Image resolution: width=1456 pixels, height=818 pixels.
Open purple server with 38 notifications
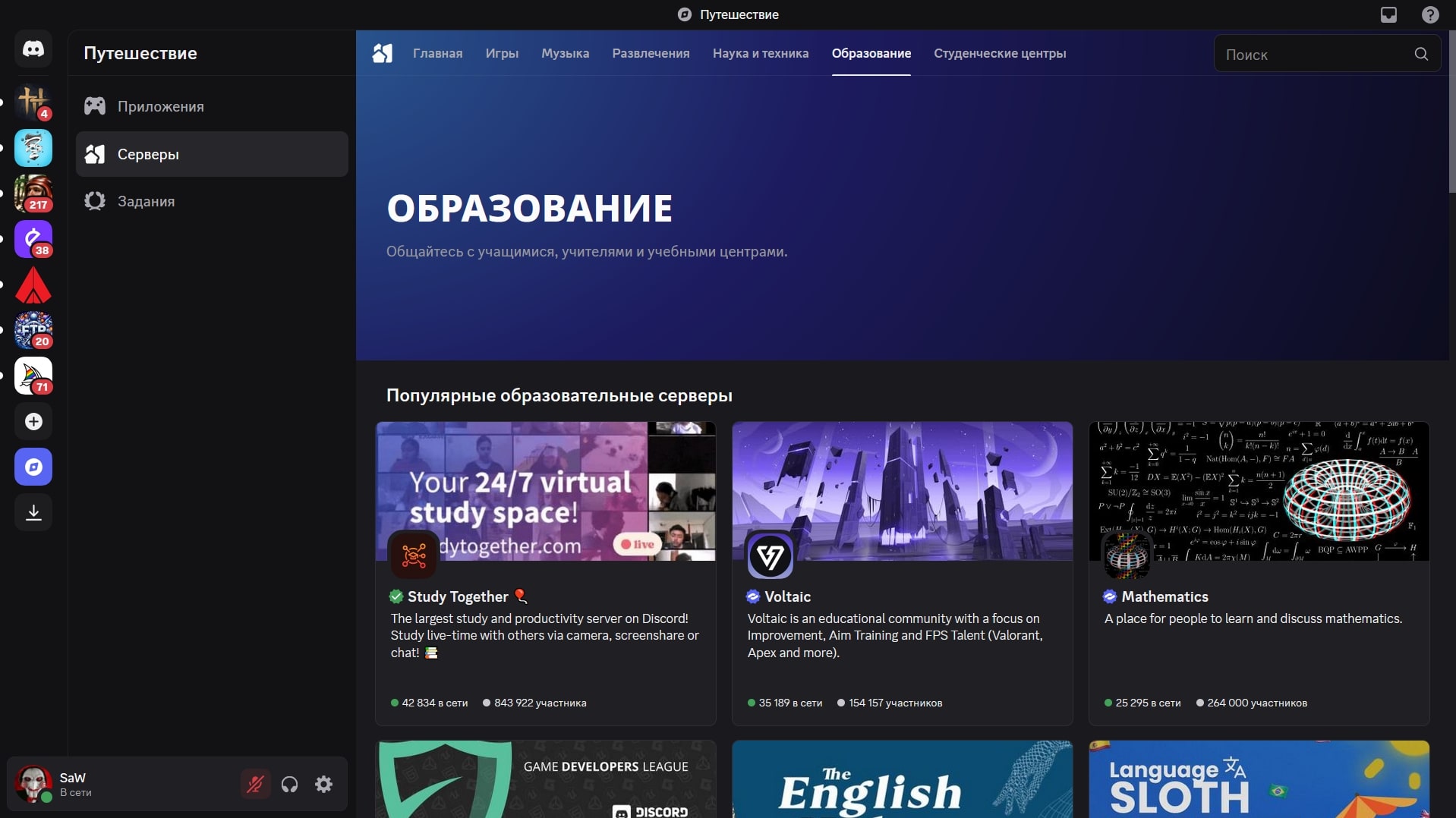(33, 239)
